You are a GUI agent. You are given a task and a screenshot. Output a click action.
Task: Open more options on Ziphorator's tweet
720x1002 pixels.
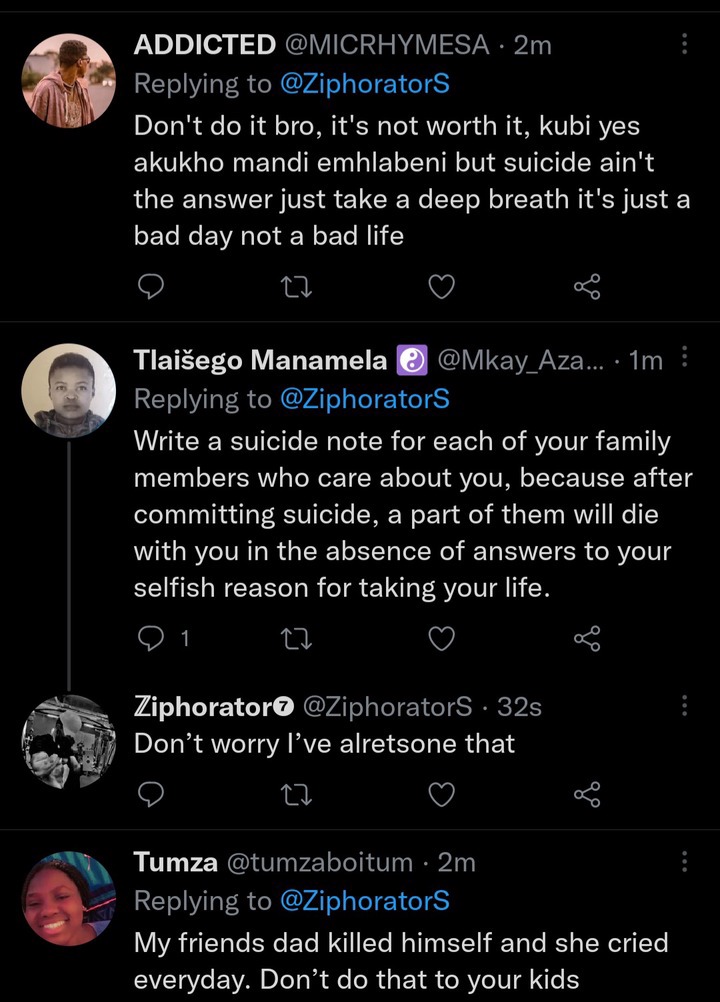[x=684, y=705]
